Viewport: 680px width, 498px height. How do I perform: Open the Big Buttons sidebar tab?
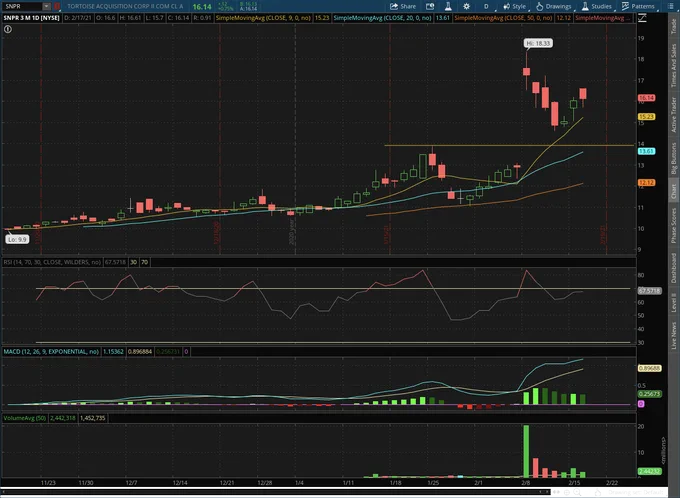[x=673, y=158]
